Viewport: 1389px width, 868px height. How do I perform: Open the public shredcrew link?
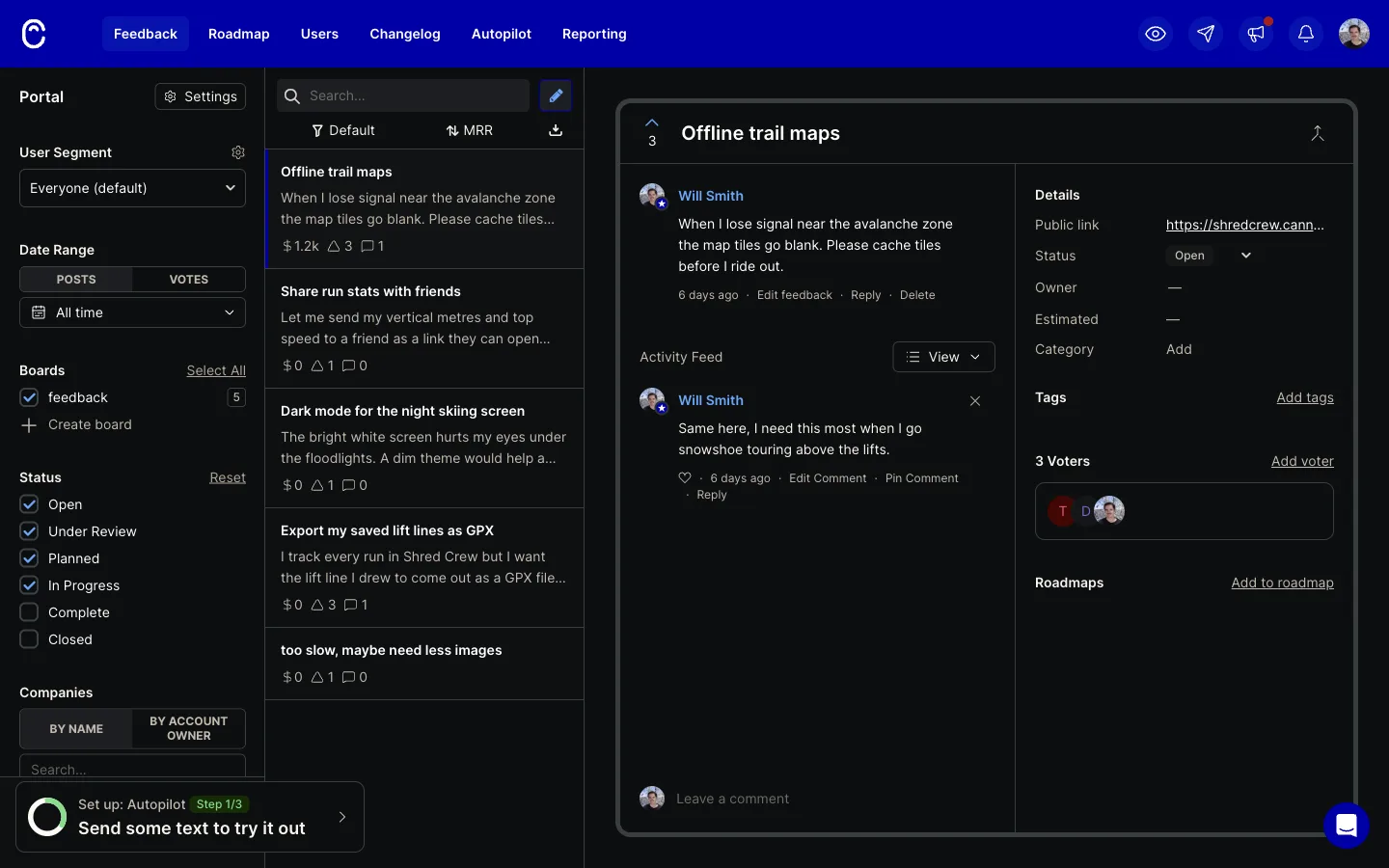click(1244, 225)
